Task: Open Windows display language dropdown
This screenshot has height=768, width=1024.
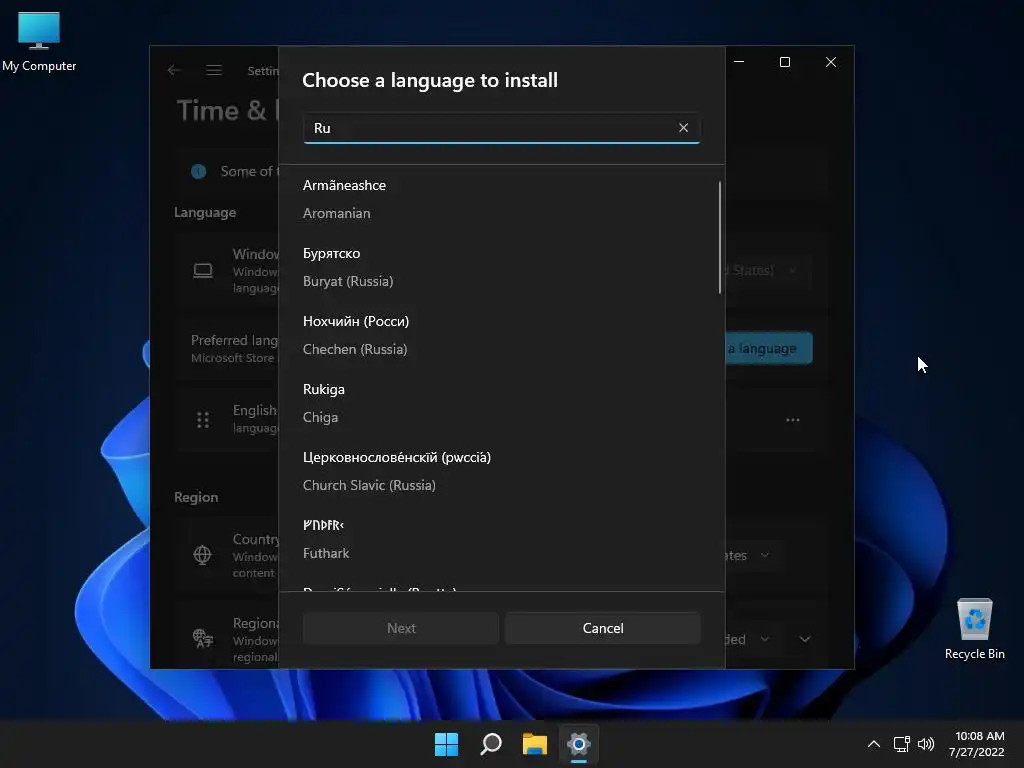Action: click(x=767, y=270)
